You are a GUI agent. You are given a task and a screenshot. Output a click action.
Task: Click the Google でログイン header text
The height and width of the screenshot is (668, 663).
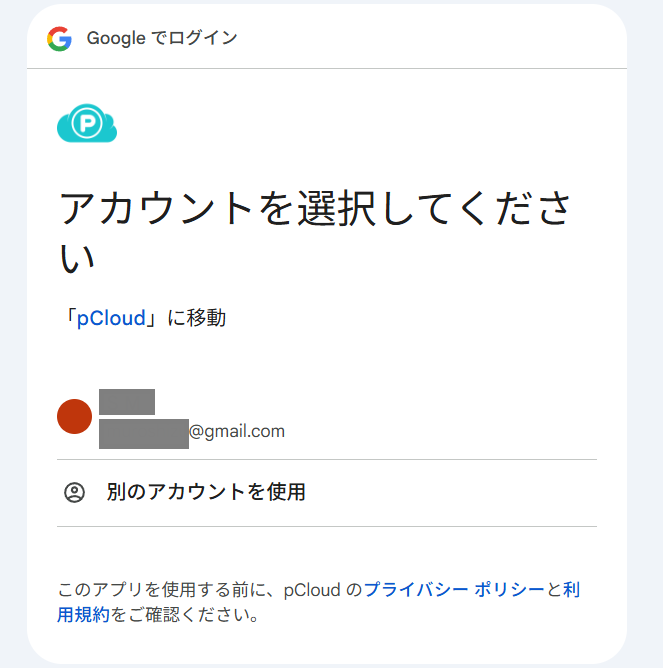click(162, 39)
